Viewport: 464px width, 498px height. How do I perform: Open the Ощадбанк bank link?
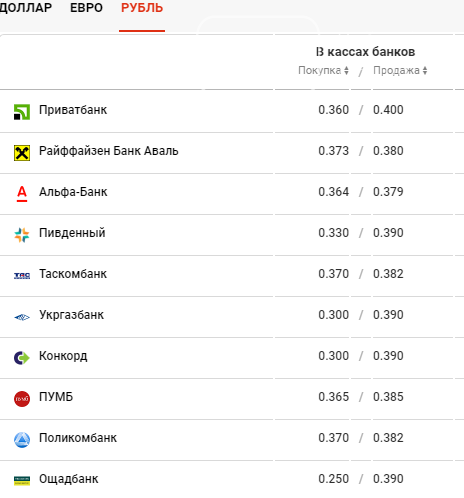pyautogui.click(x=69, y=479)
